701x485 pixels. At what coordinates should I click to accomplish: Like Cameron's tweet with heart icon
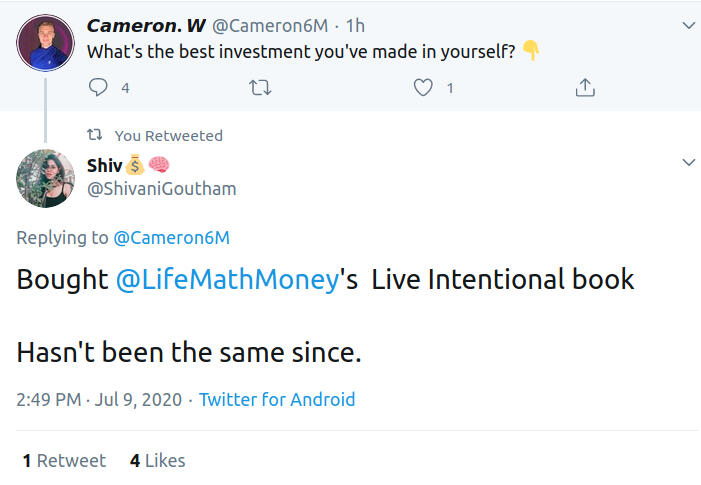tap(423, 88)
